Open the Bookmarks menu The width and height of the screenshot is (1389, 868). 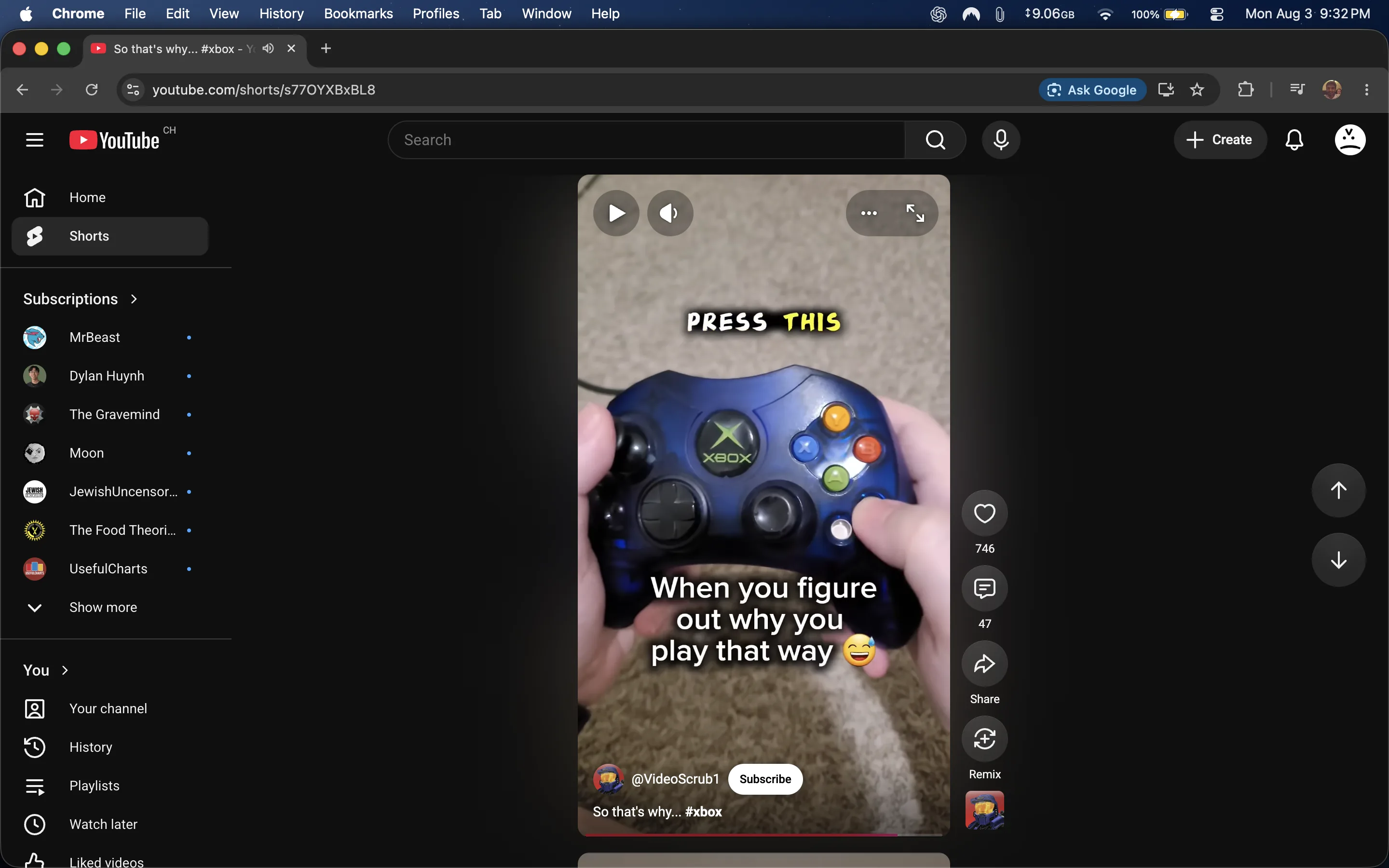tap(358, 14)
